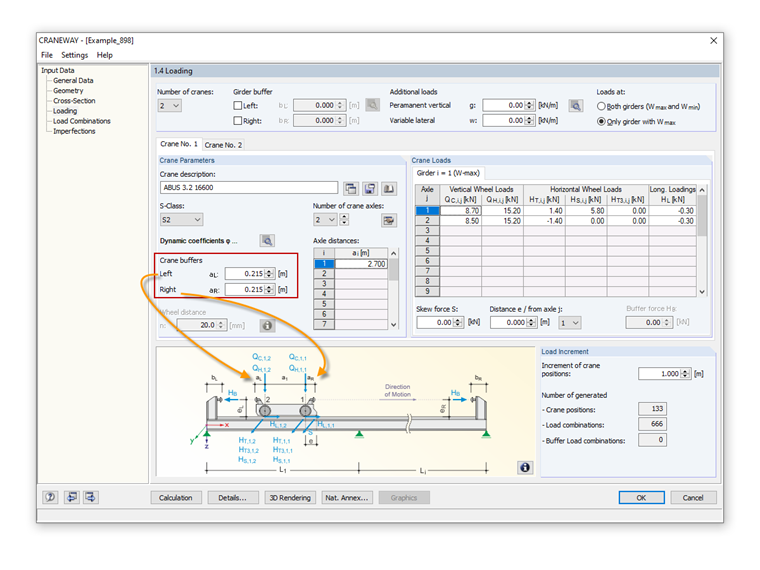760x570 pixels.
Task: Open the from axle j dropdown
Action: [x=569, y=323]
